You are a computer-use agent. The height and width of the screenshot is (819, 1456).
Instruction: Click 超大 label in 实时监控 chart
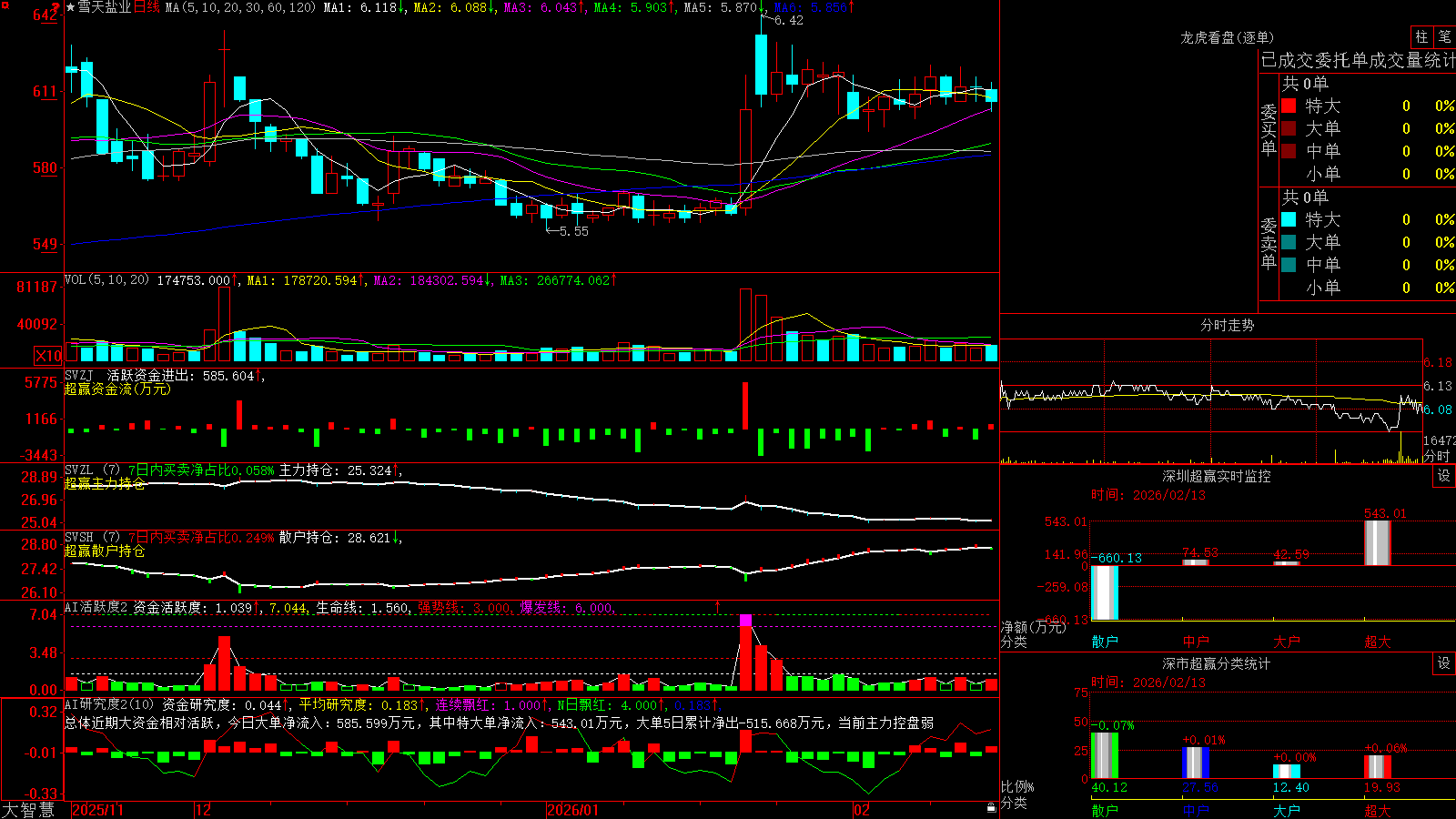(x=1378, y=642)
